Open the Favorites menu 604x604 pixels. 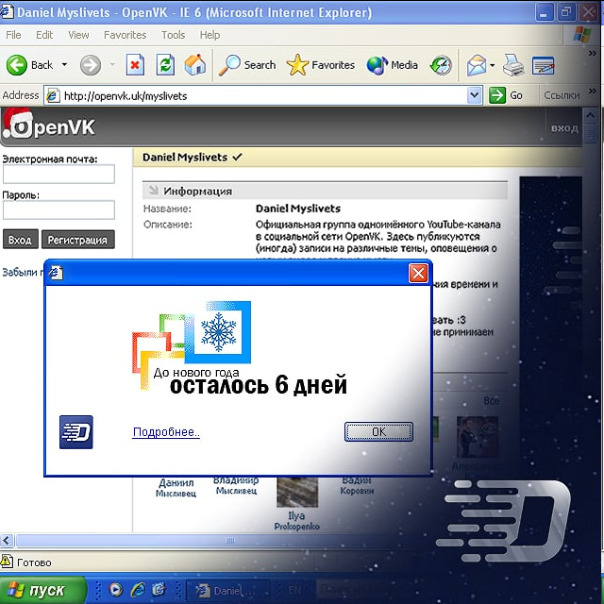125,35
